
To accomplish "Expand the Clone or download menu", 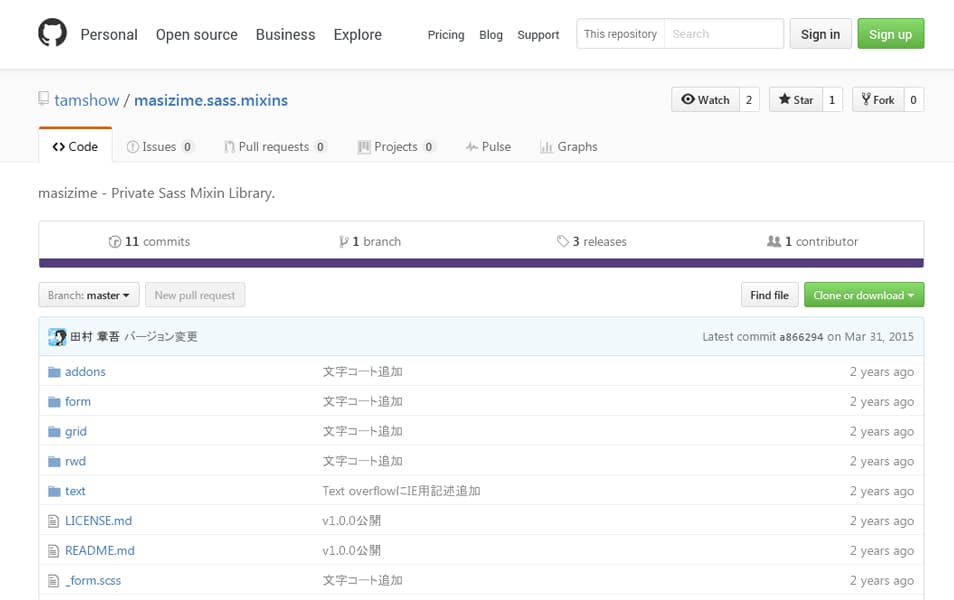I will click(864, 295).
